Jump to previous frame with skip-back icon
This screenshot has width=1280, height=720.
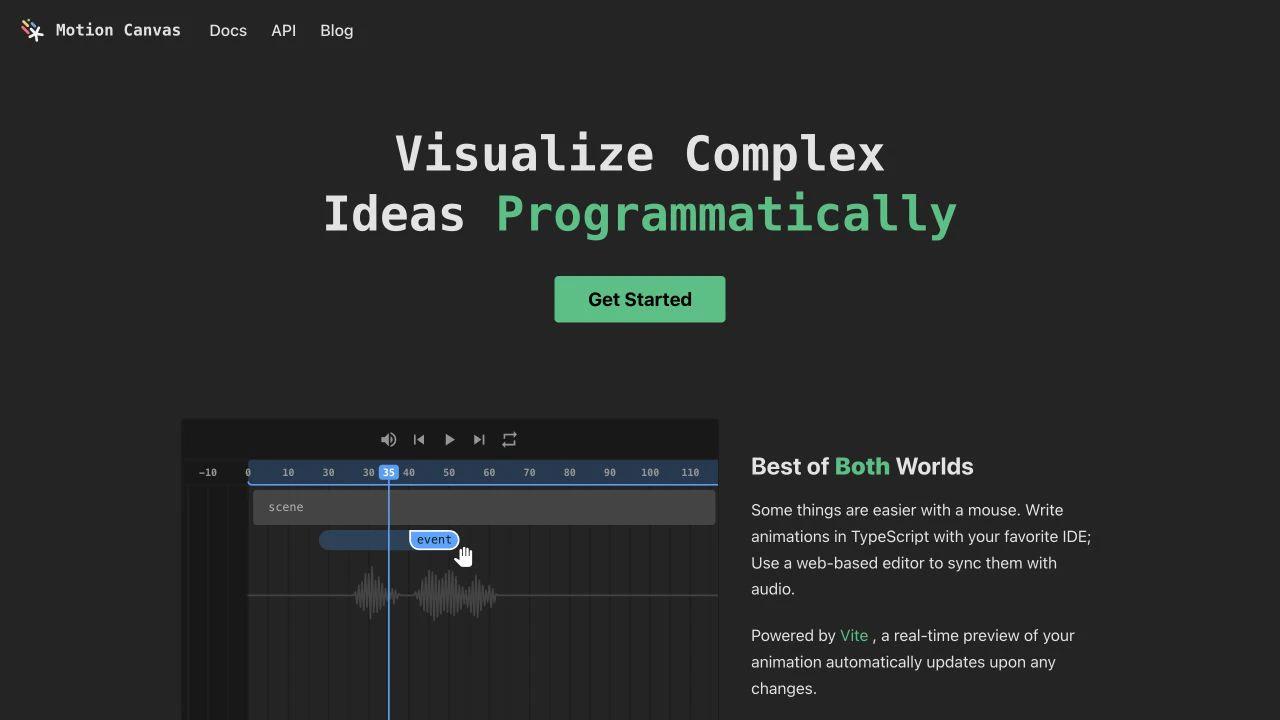coord(419,440)
